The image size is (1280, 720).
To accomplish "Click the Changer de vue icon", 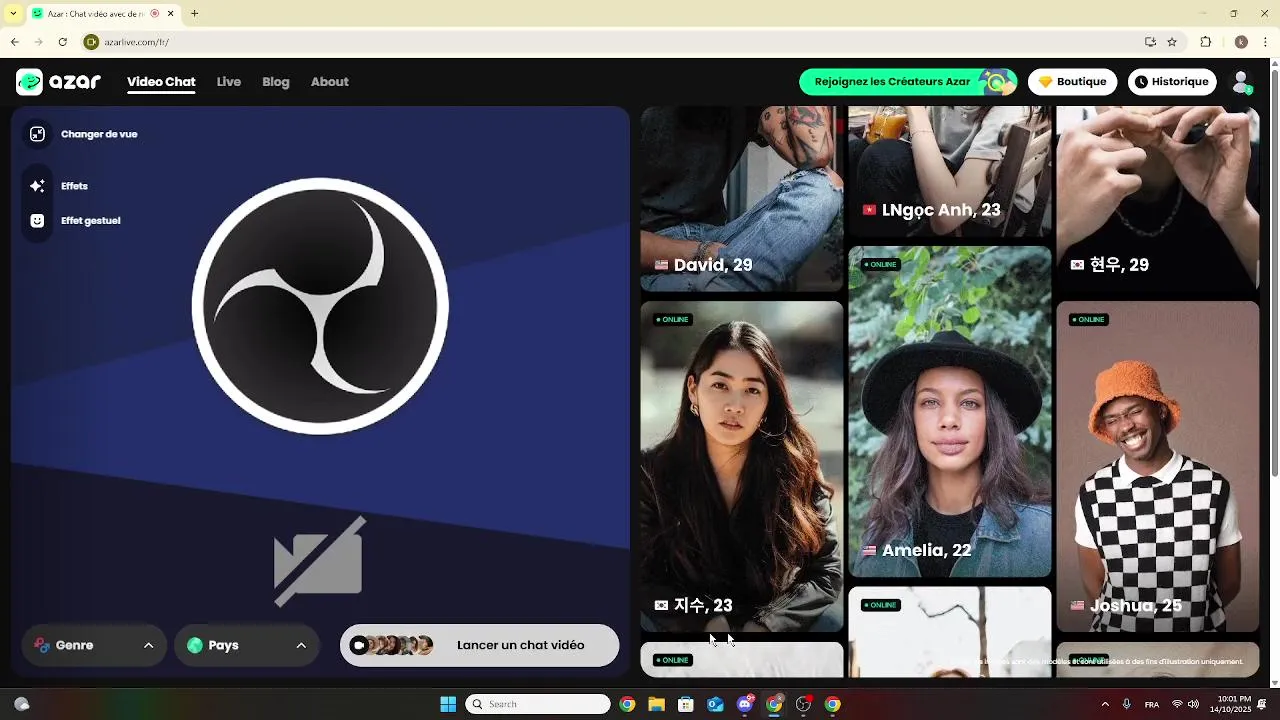I will [37, 134].
